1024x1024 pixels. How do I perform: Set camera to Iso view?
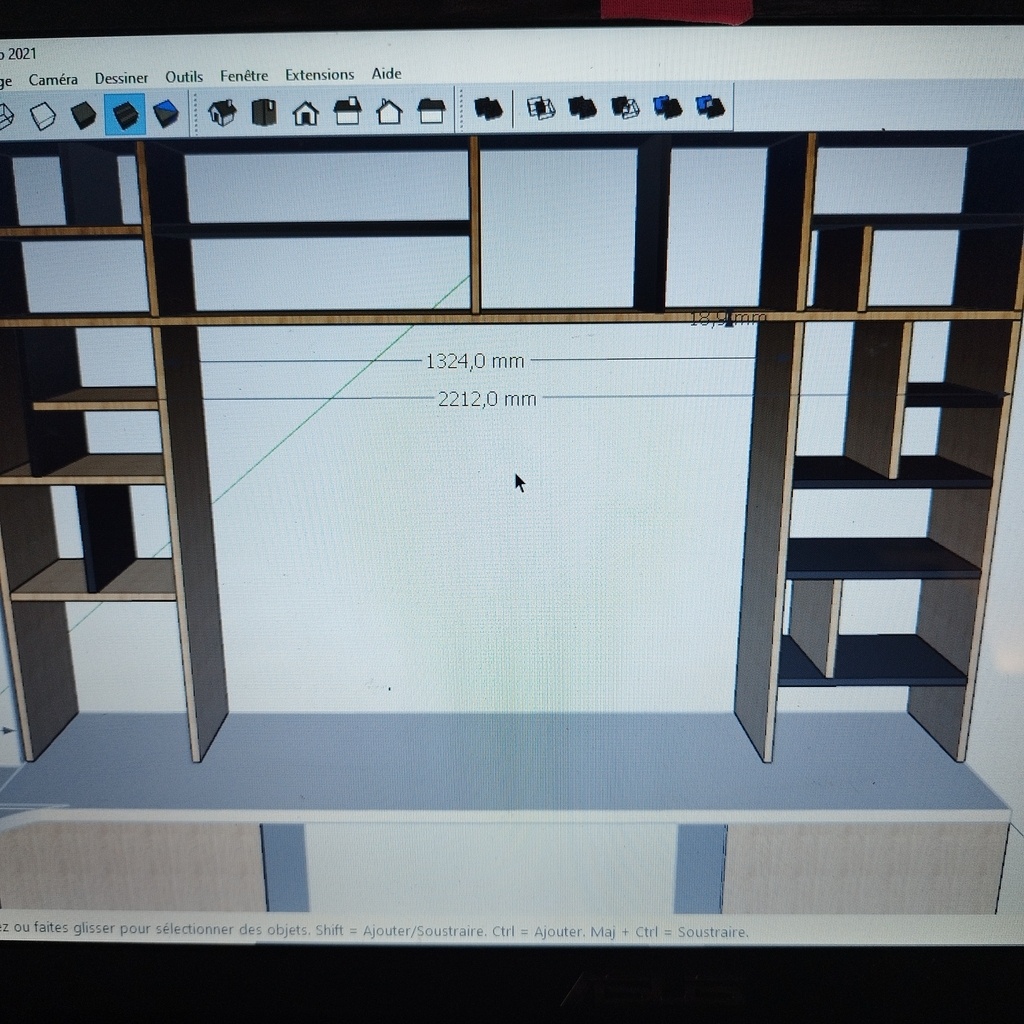point(222,112)
